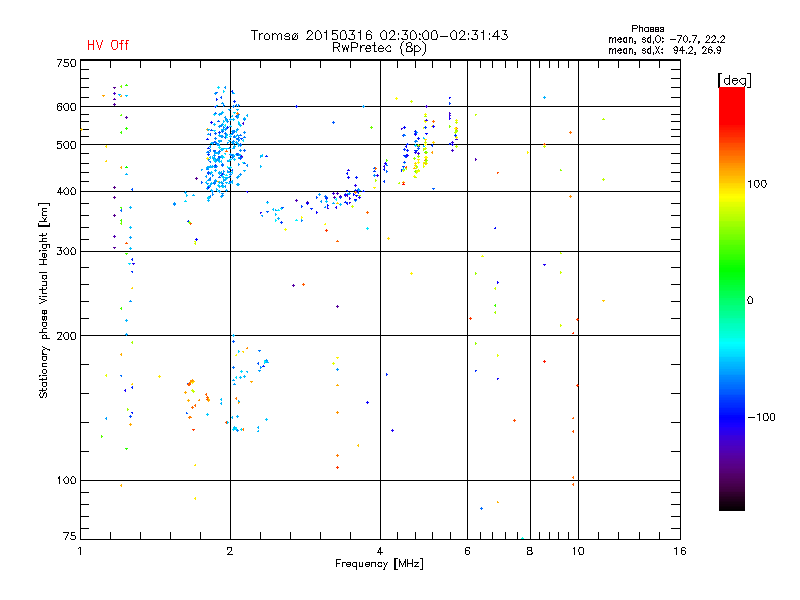Click the x-axis label '2'
This screenshot has height=600, width=800.
pyautogui.click(x=230, y=552)
